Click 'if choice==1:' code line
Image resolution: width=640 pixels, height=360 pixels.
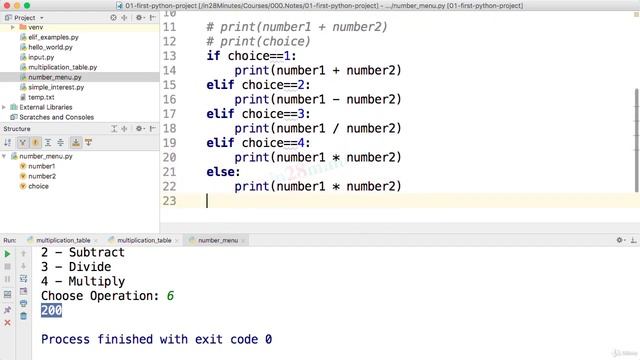(x=251, y=56)
